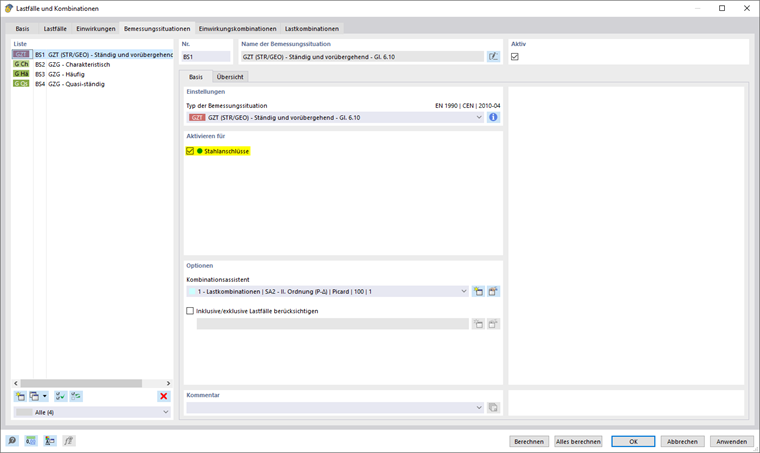
Task: Click the EN 1990 | CEN | 2010-04 text
Action: (x=468, y=106)
